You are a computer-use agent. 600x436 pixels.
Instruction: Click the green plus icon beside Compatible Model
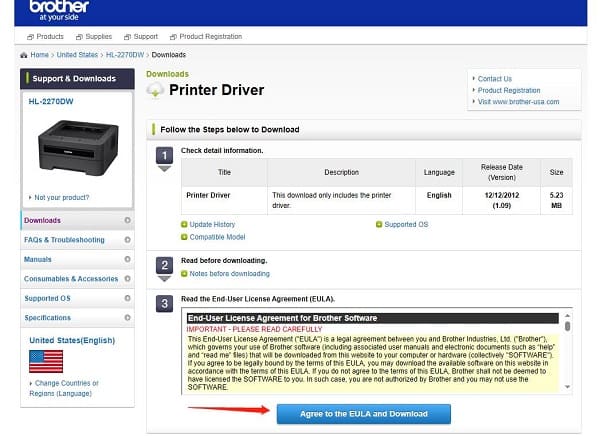[184, 237]
